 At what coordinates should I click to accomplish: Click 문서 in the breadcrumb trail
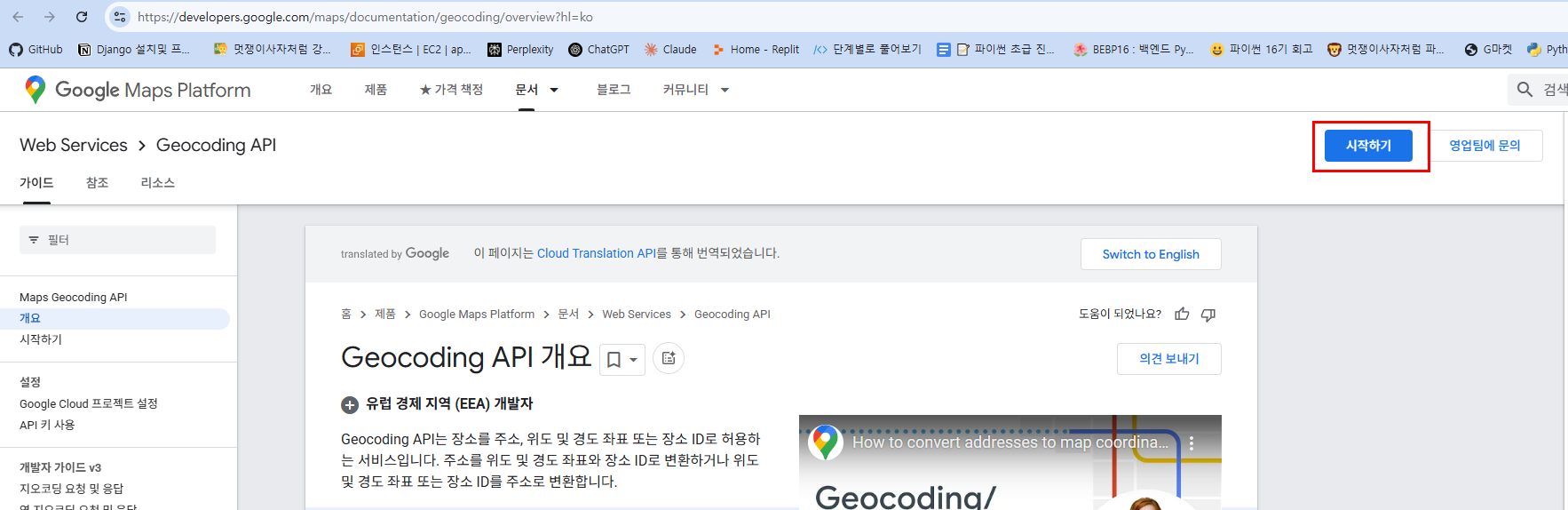pos(568,314)
